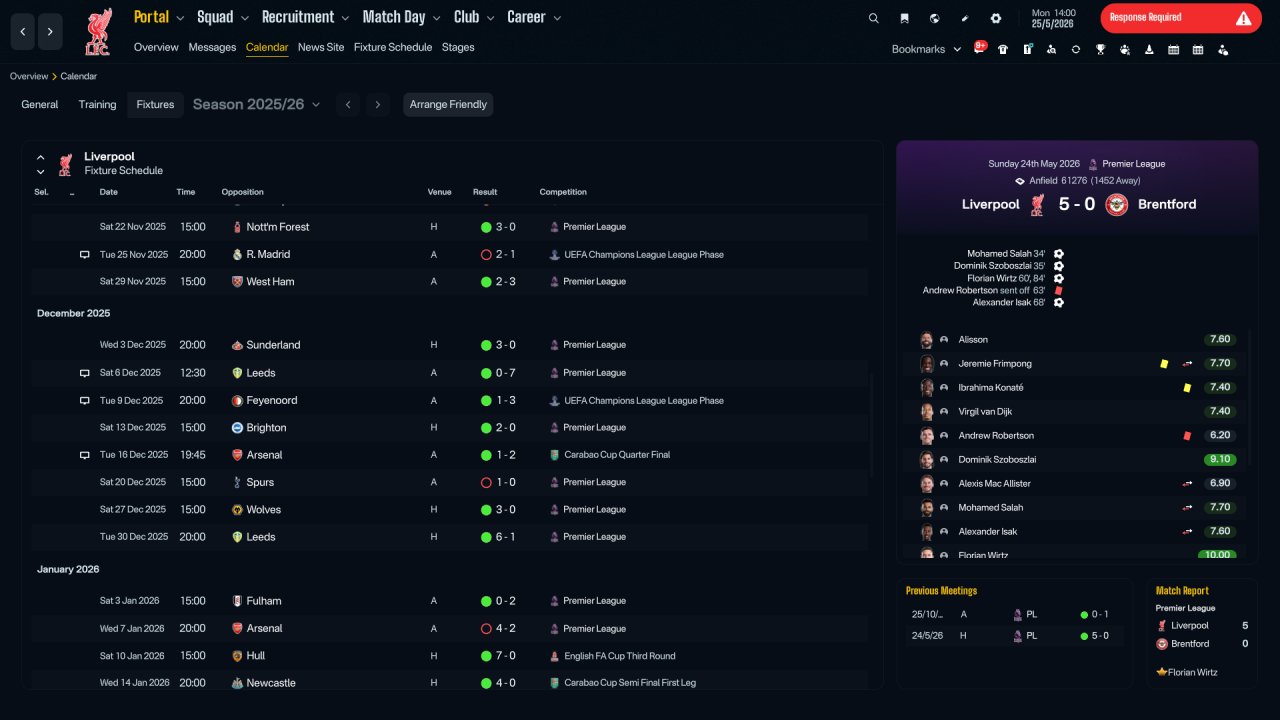Open the search magnifier icon
Screen dimensions: 1280x720
874,18
